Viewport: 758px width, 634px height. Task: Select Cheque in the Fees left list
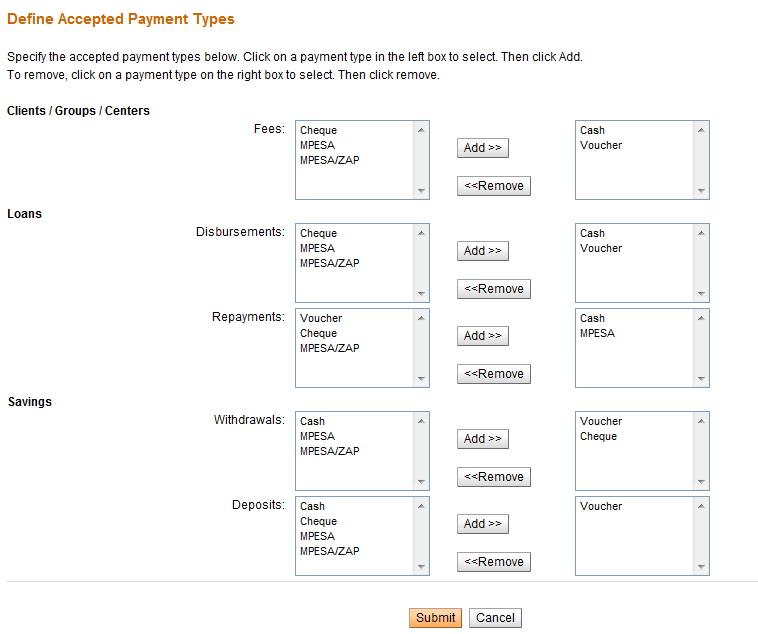319,130
